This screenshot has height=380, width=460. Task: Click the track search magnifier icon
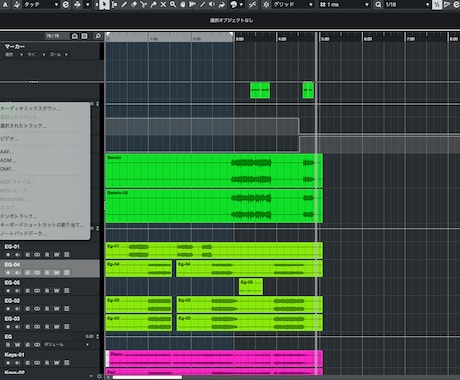coord(98,36)
